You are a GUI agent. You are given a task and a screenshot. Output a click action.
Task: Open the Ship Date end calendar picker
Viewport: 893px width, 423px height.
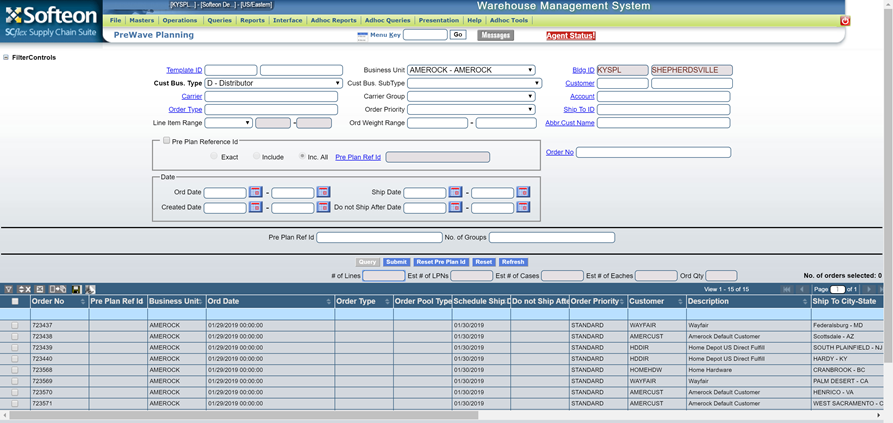point(523,192)
